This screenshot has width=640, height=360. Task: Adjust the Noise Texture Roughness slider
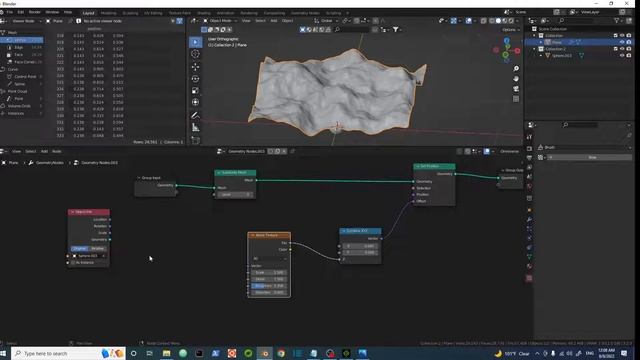269,286
